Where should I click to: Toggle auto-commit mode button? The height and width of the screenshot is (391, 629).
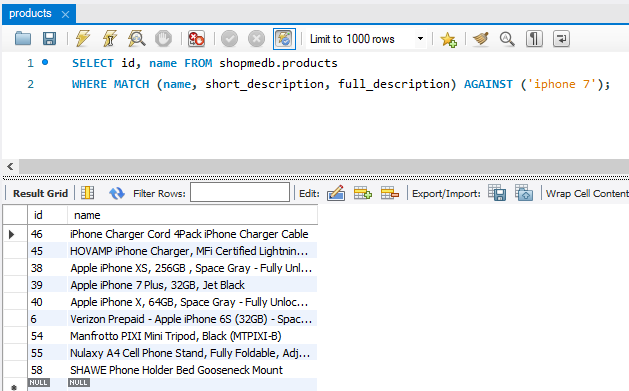tap(284, 39)
